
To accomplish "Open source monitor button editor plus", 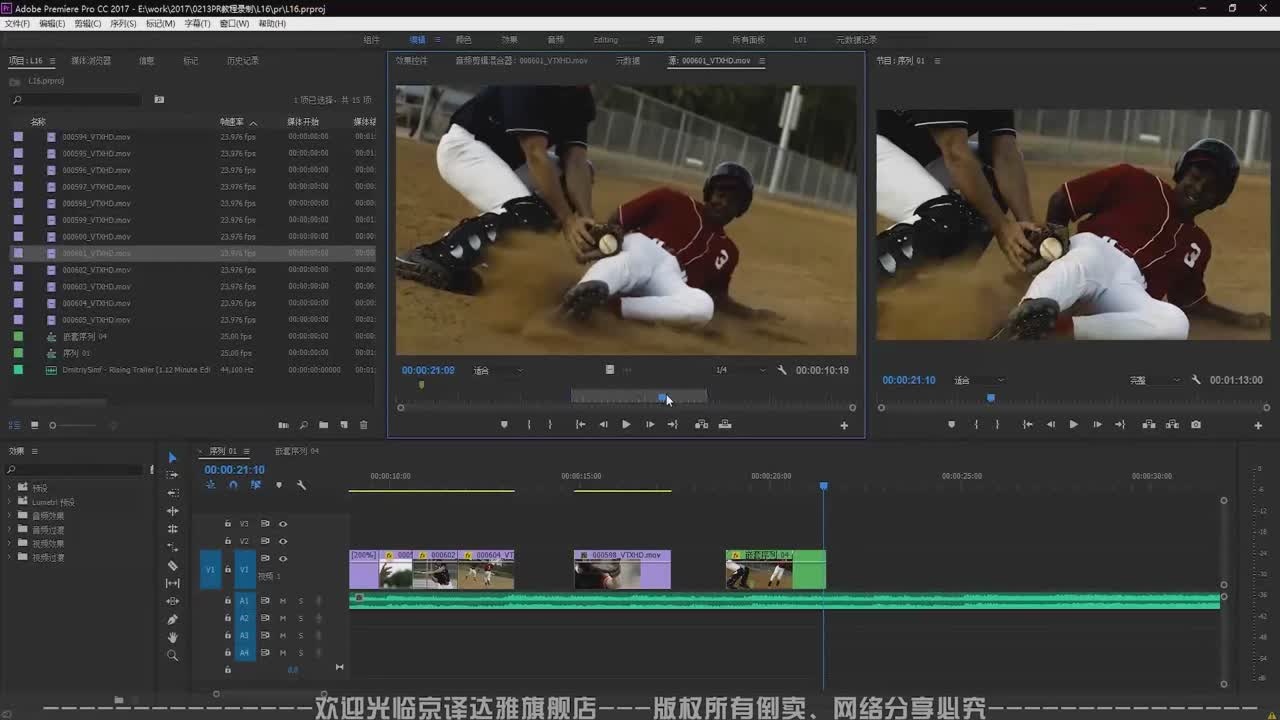I will 844,425.
